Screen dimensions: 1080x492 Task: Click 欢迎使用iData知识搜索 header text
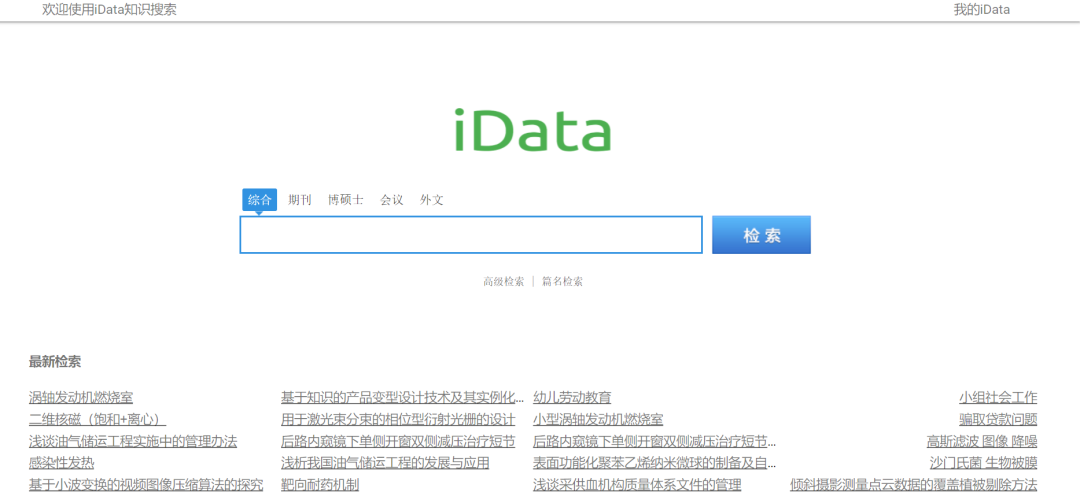coord(110,10)
